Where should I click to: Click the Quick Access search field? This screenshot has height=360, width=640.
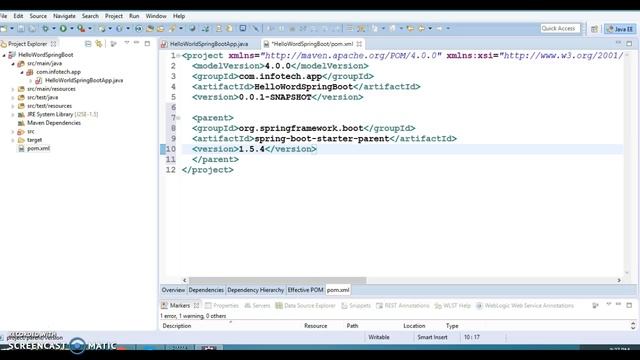tap(560, 28)
